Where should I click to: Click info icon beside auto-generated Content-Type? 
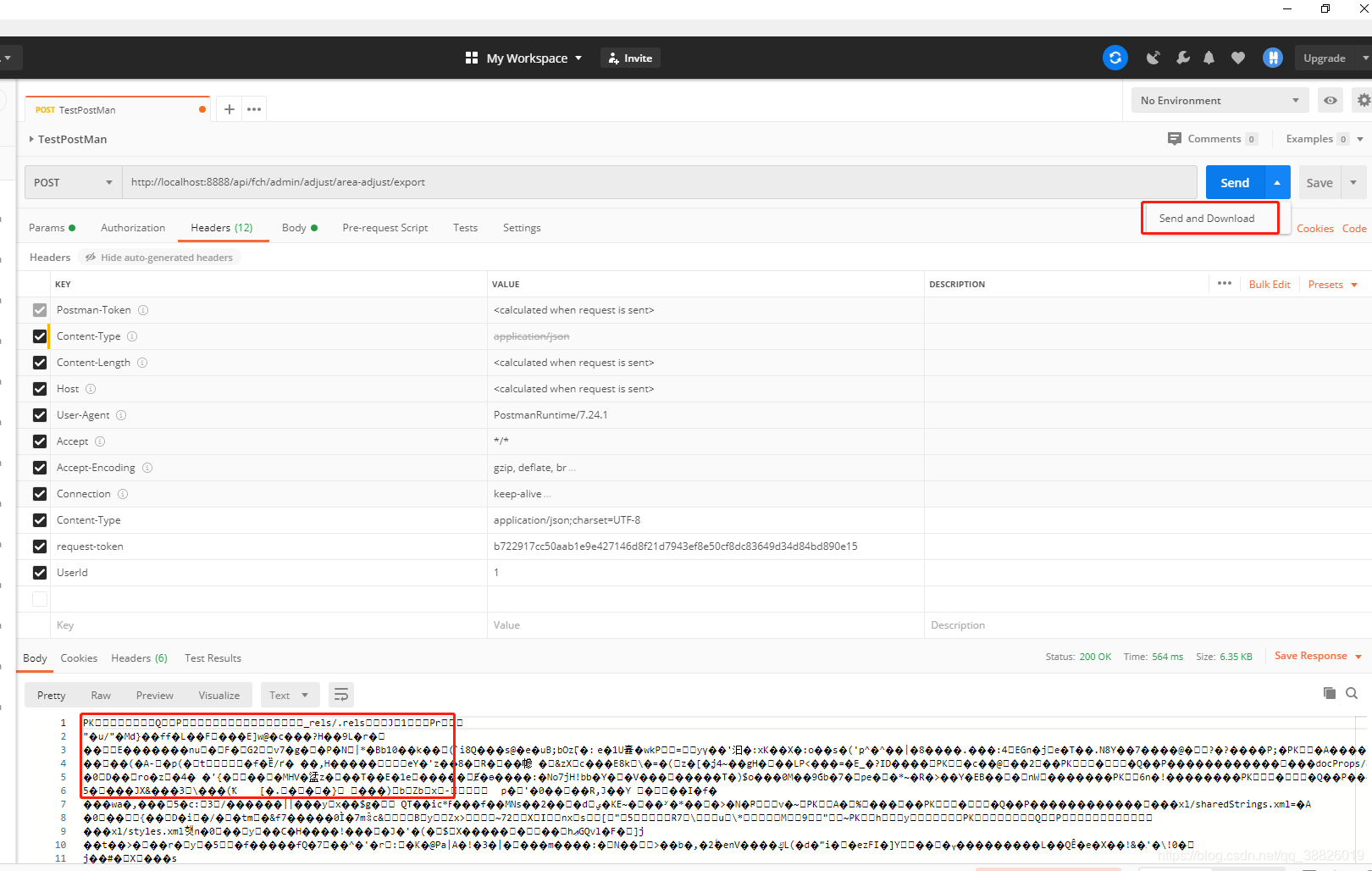(x=132, y=336)
